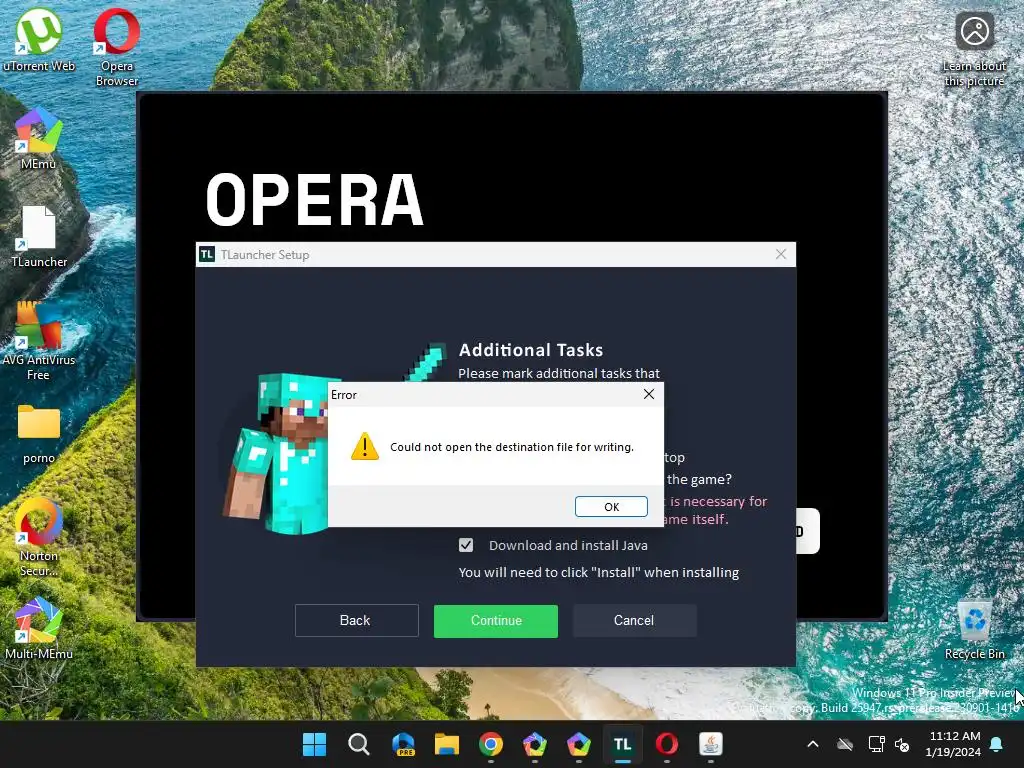Open the notification bell
This screenshot has width=1024, height=768.
pyautogui.click(x=996, y=744)
